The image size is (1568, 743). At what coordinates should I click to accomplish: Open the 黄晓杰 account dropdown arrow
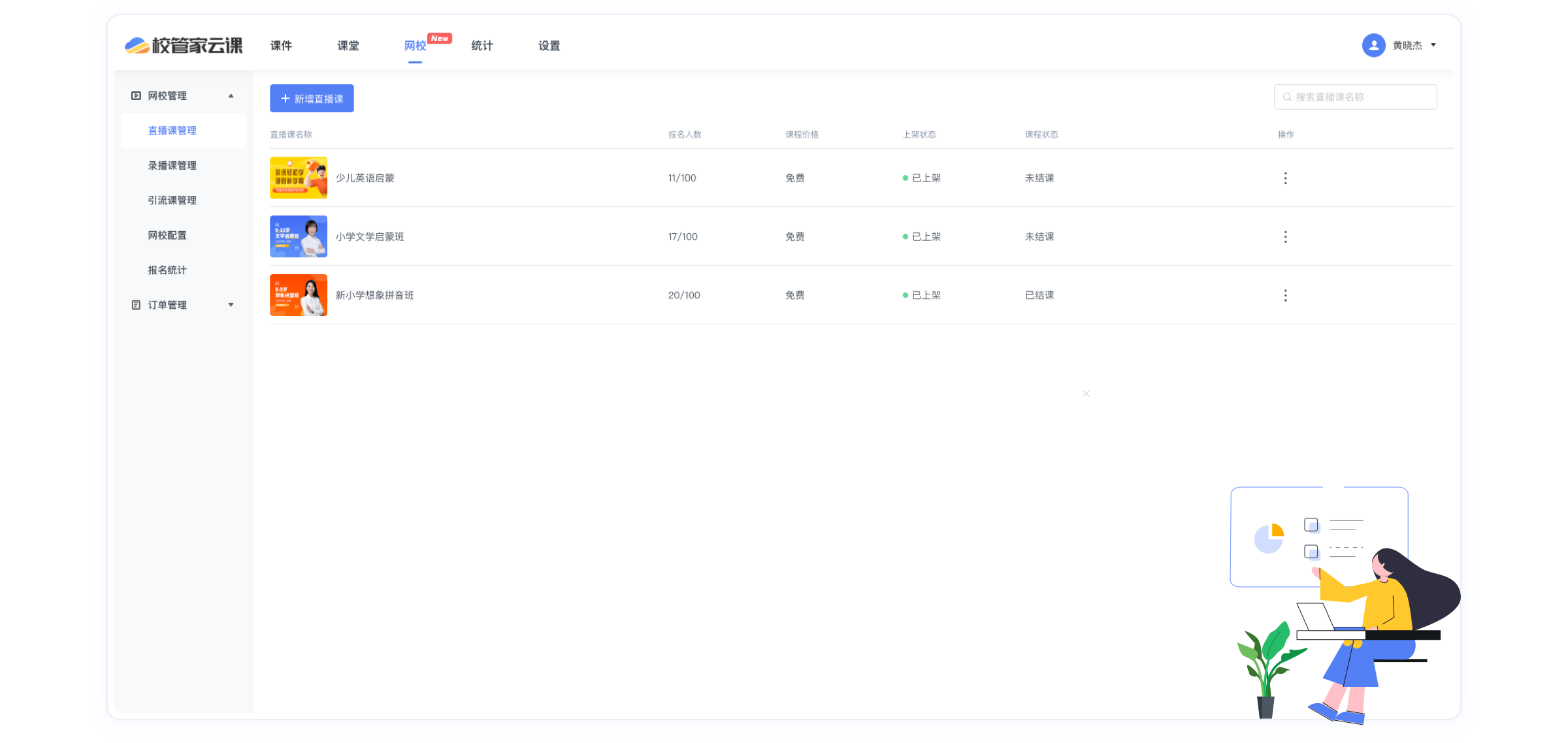tap(1433, 45)
